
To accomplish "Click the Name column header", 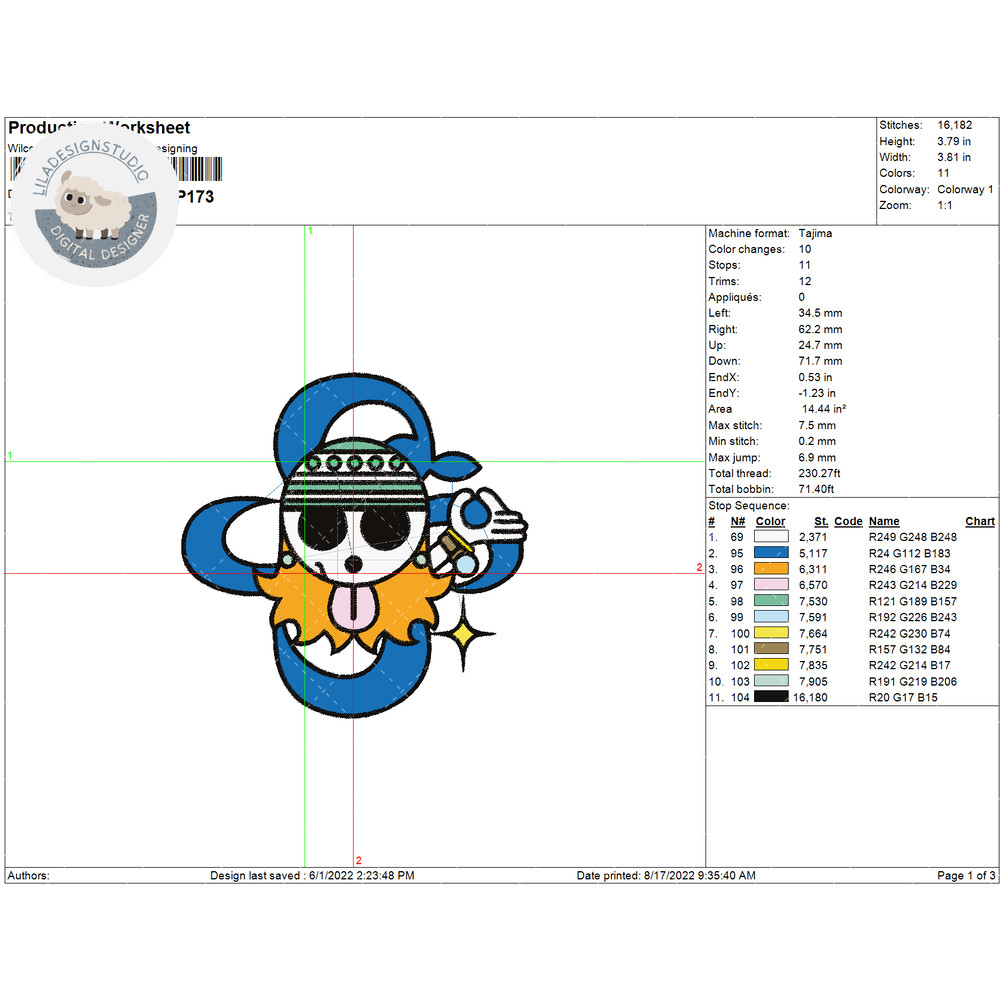I will point(884,521).
